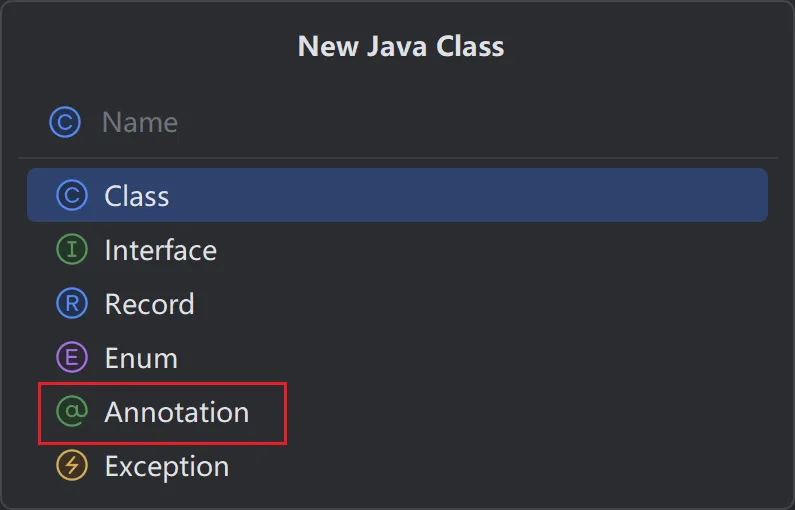Click the blue Record icon
This screenshot has width=795, height=510.
coord(72,304)
